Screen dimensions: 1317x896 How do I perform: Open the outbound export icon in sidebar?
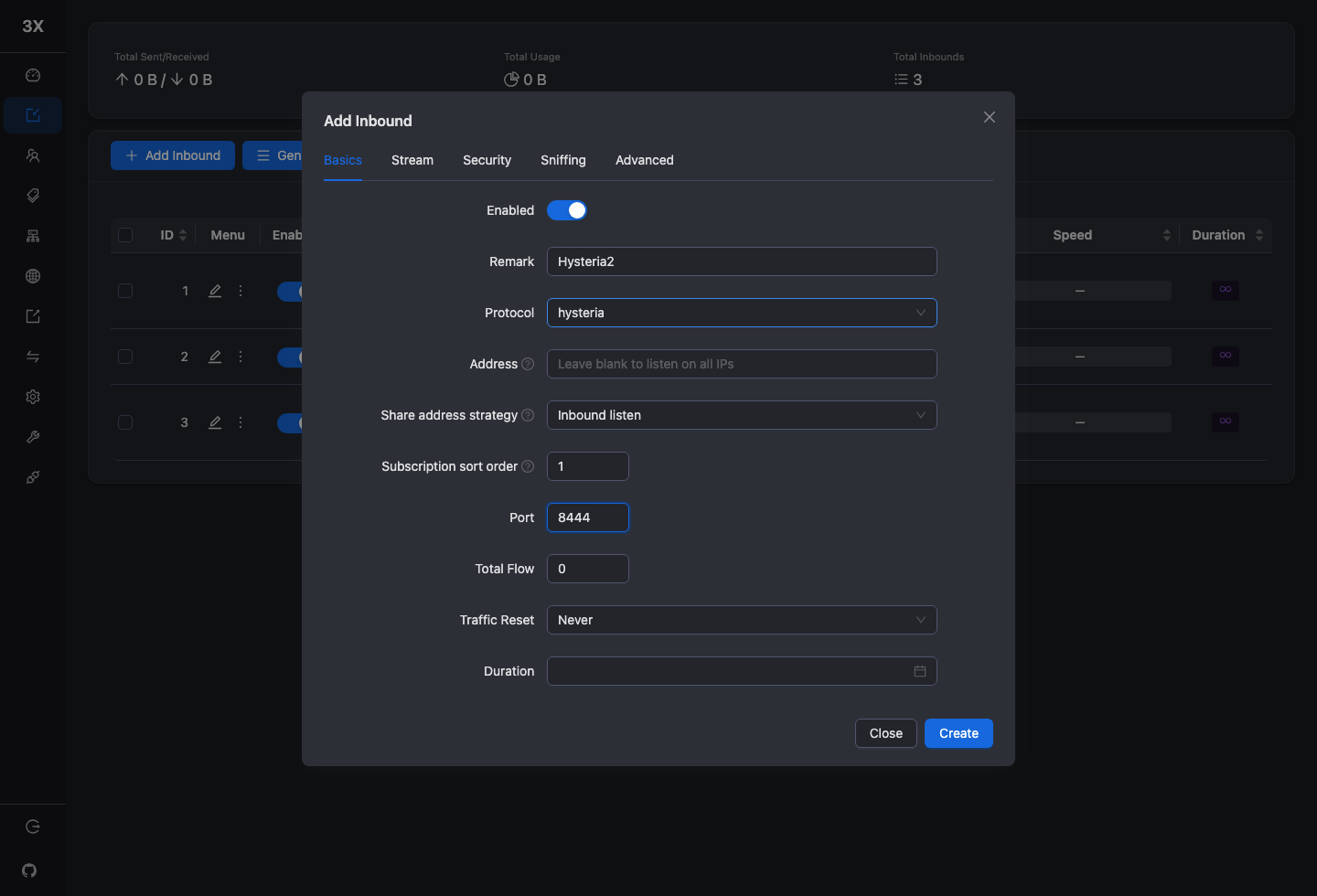point(33,316)
